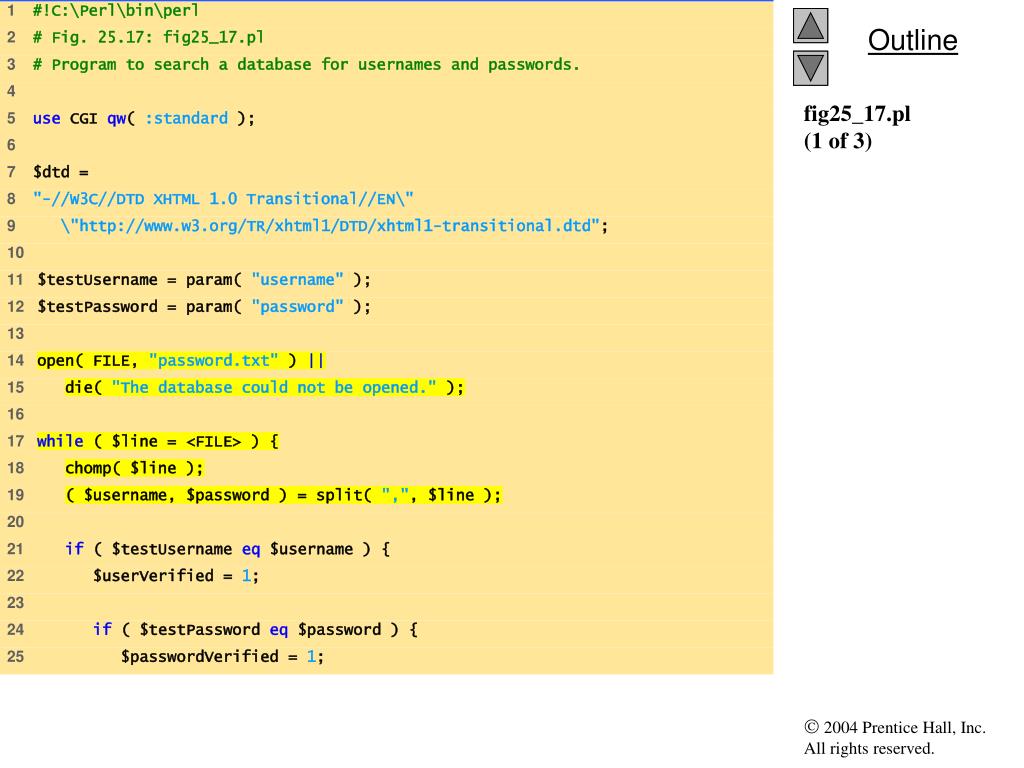The width and height of the screenshot is (1024, 768).
Task: Click the "$passwordVerified = 1;" line
Action: pyautogui.click(x=222, y=656)
